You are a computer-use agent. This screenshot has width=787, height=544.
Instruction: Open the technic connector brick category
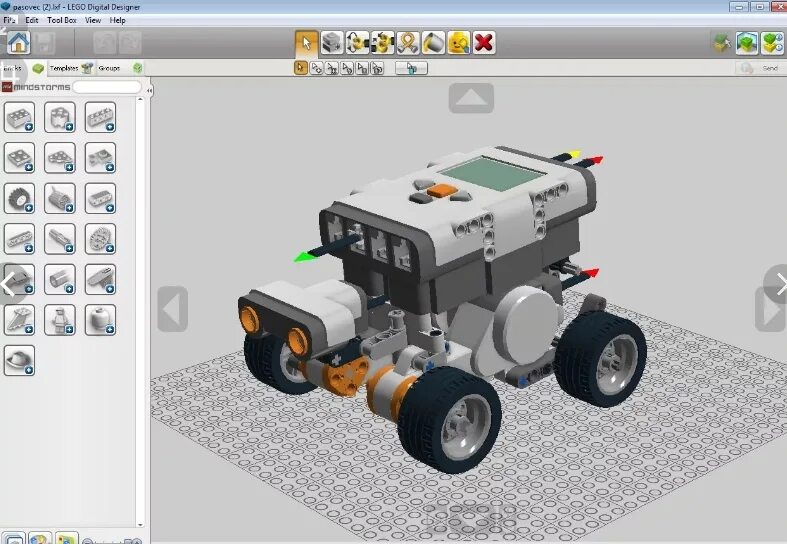[100, 198]
